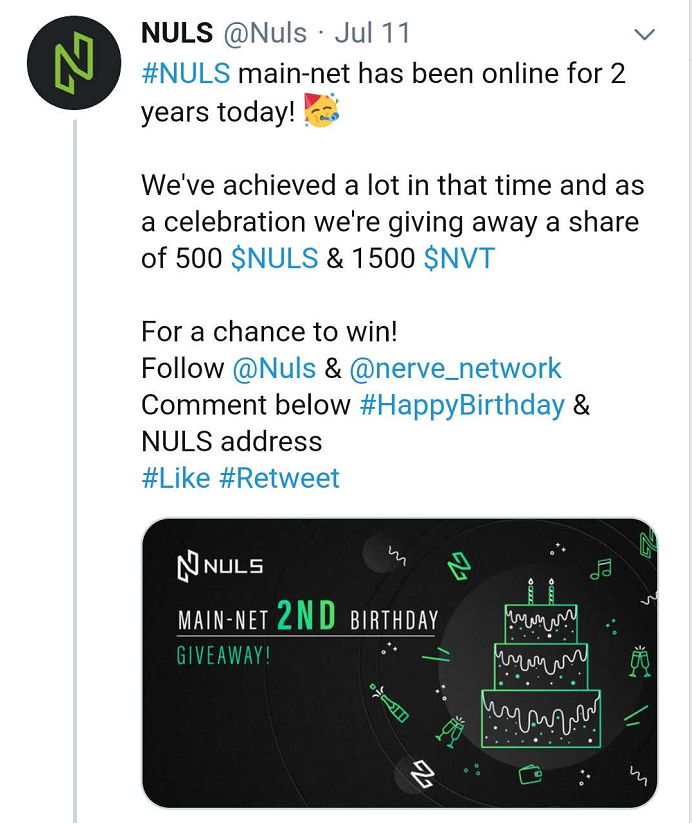Open the #HappyBirthday hashtag
Viewport: 692px width, 824px height.
(x=462, y=405)
